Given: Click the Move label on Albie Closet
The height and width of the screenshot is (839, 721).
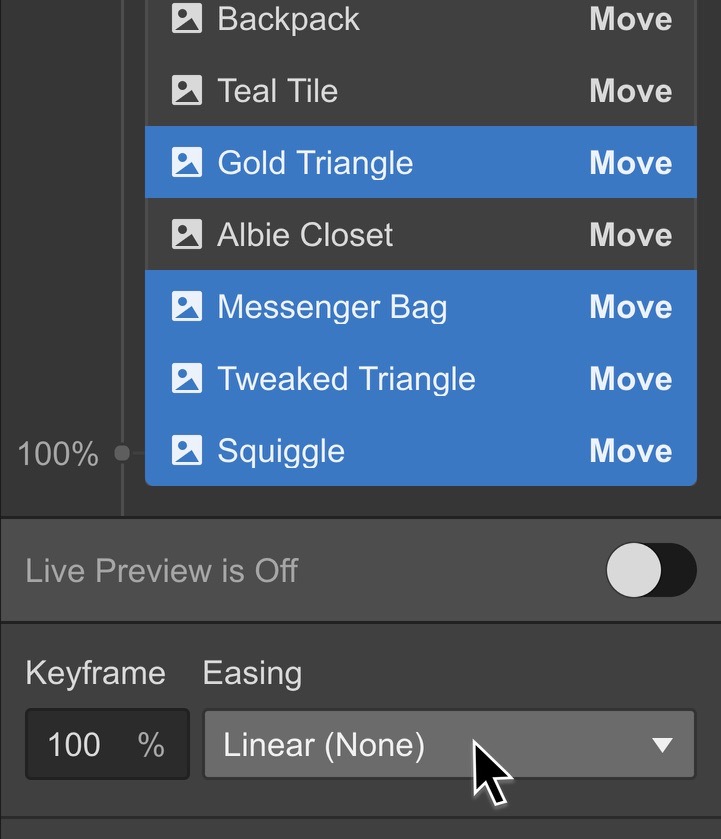Looking at the screenshot, I should click(631, 235).
